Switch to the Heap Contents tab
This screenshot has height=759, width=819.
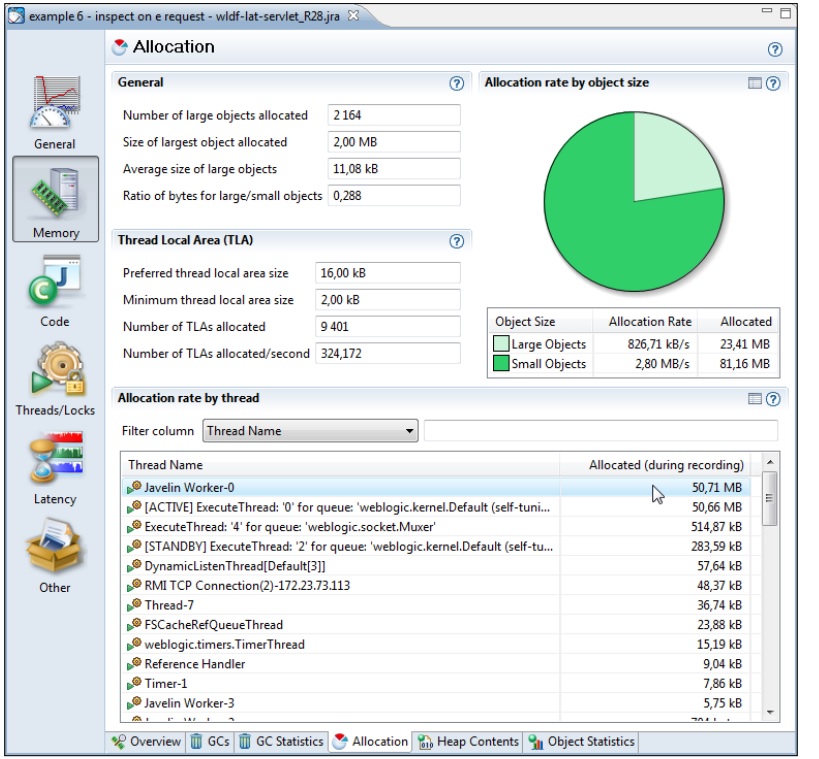point(468,742)
